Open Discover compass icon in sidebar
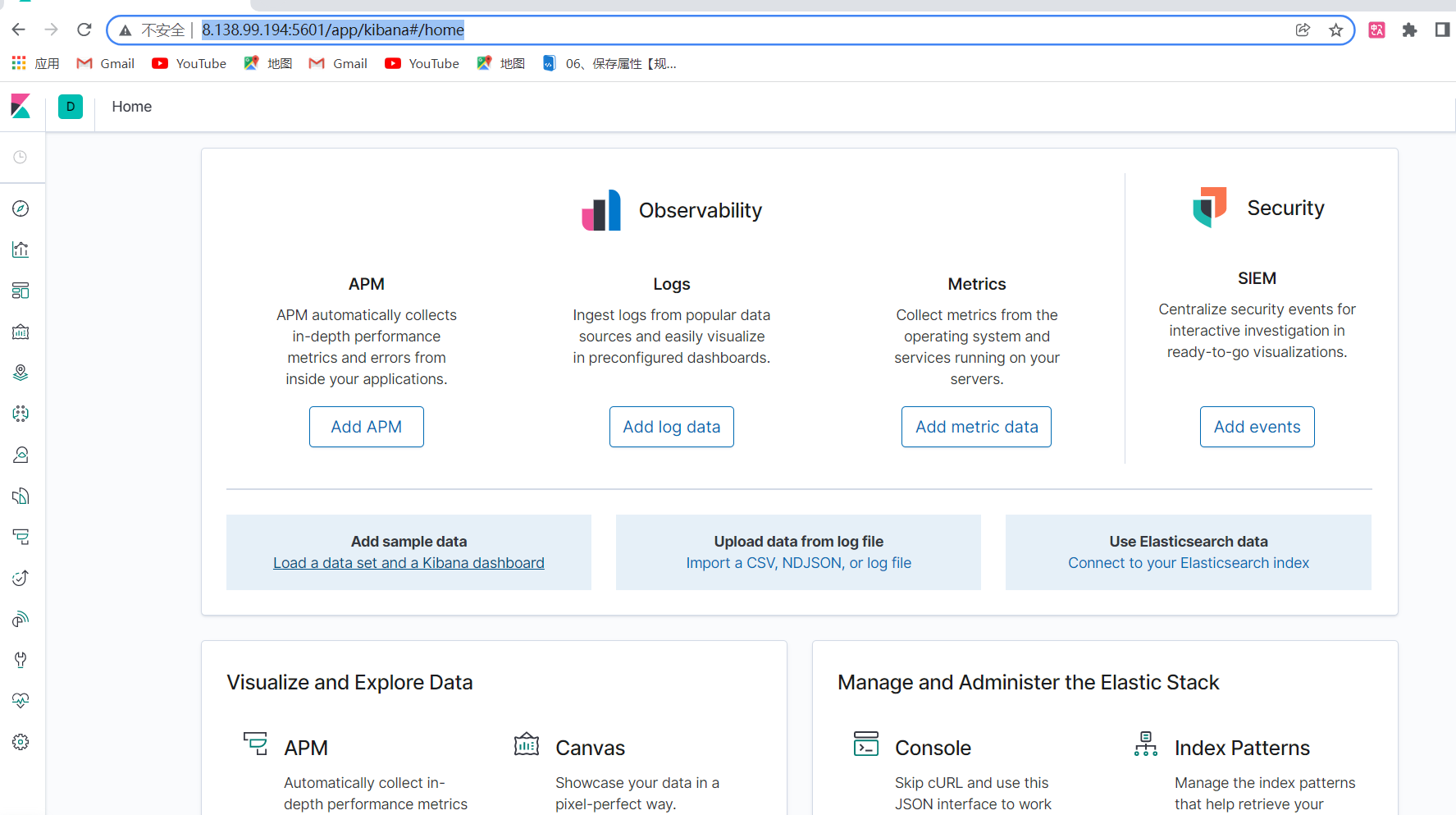Image resolution: width=1456 pixels, height=815 pixels. point(21,208)
